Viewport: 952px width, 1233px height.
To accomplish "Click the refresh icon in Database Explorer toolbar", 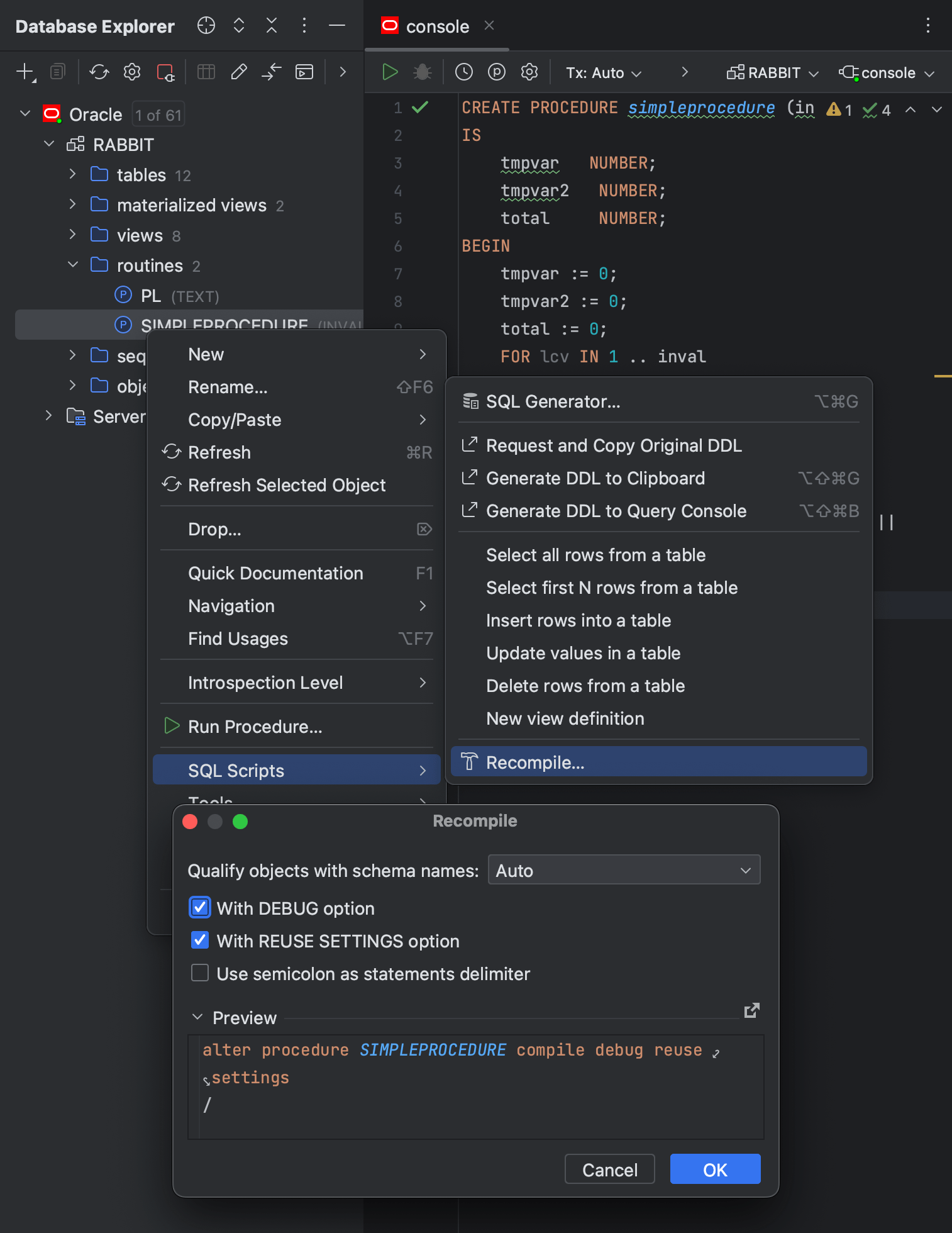I will (x=99, y=72).
